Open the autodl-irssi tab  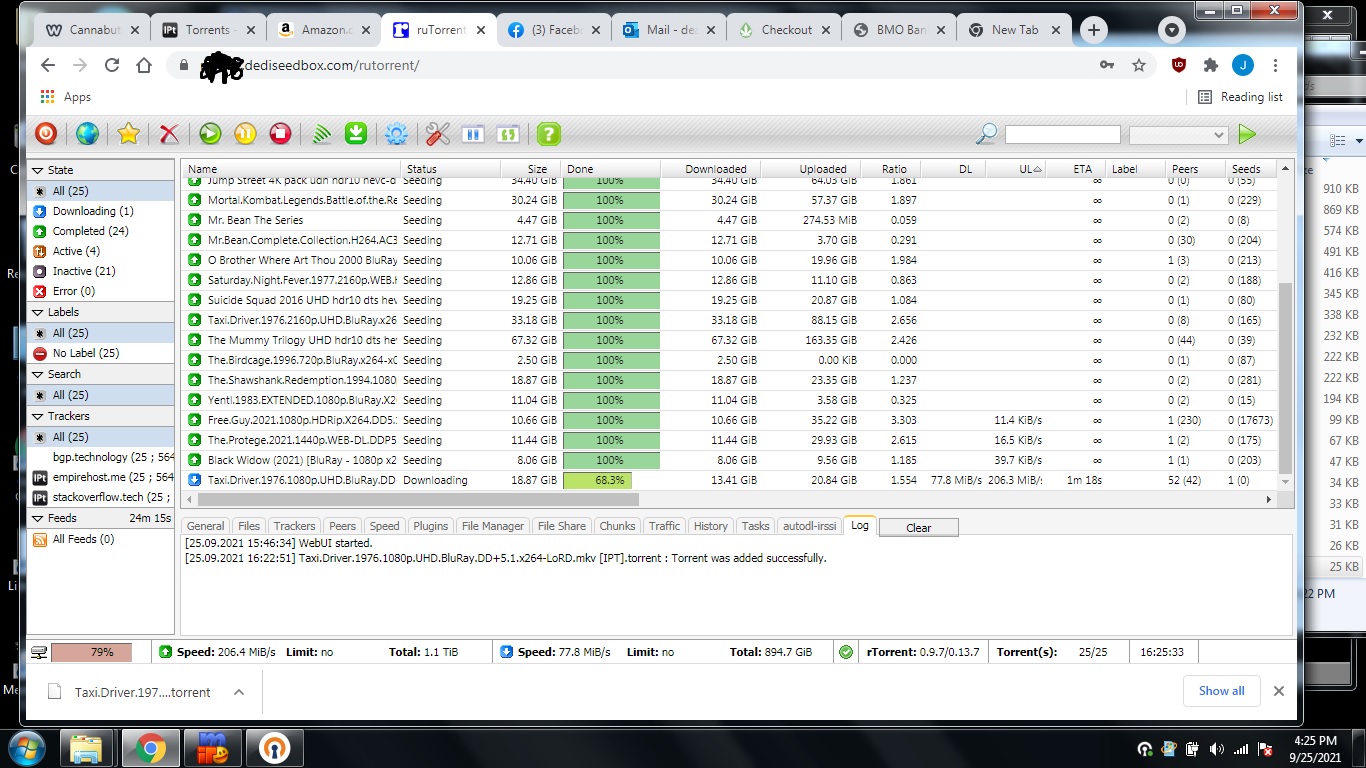coord(808,526)
